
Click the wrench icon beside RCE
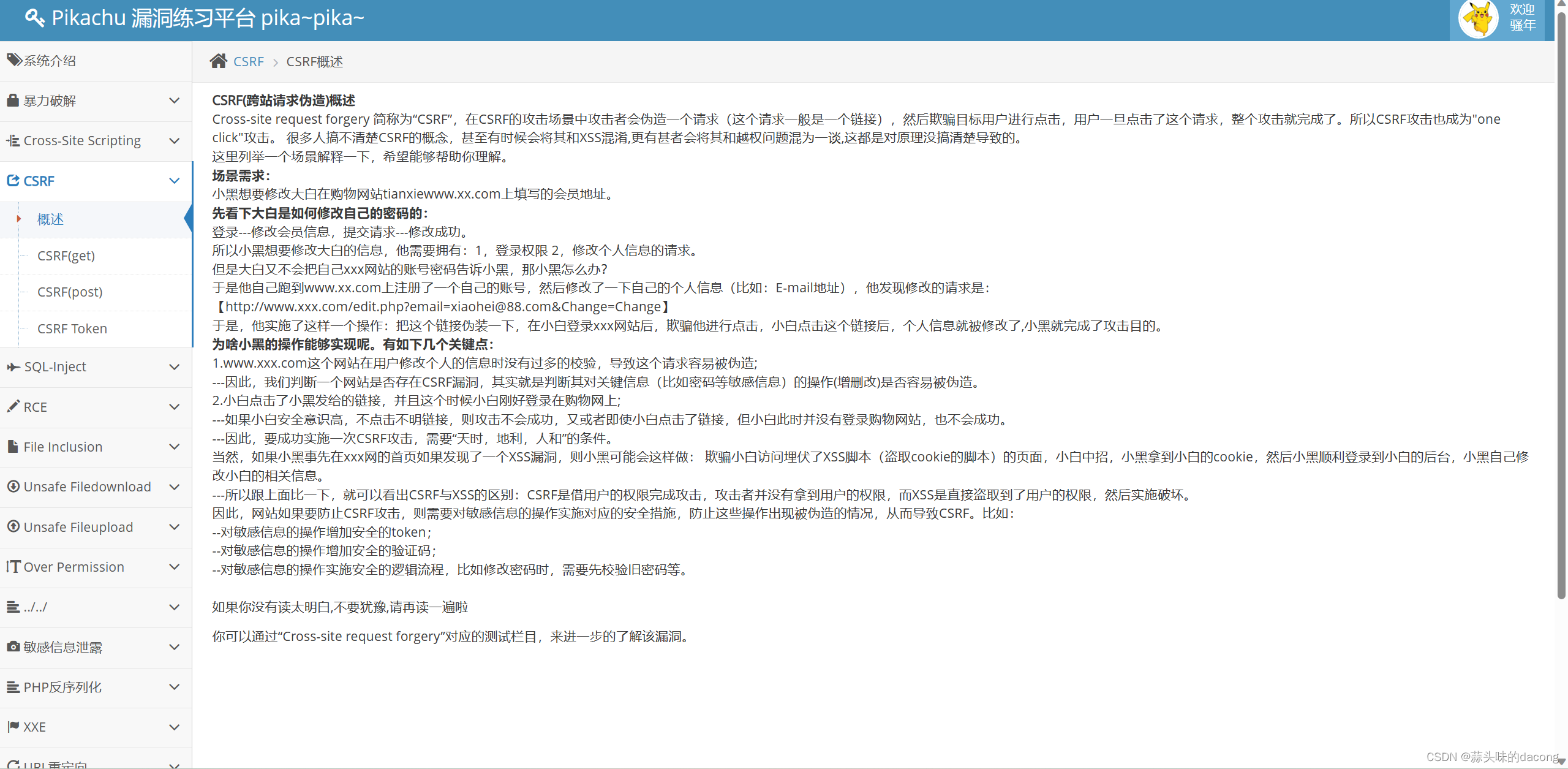point(13,406)
